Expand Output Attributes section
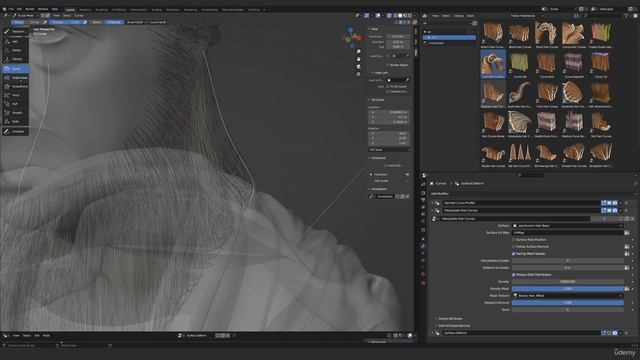 tap(449, 319)
